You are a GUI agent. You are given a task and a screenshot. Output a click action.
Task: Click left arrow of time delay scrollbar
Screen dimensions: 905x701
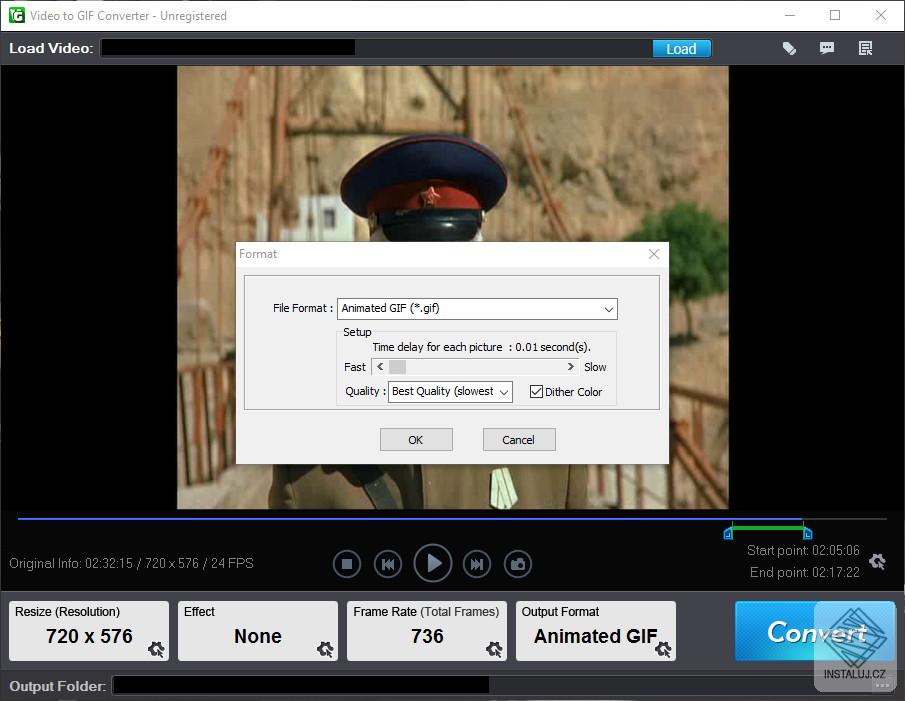(380, 367)
